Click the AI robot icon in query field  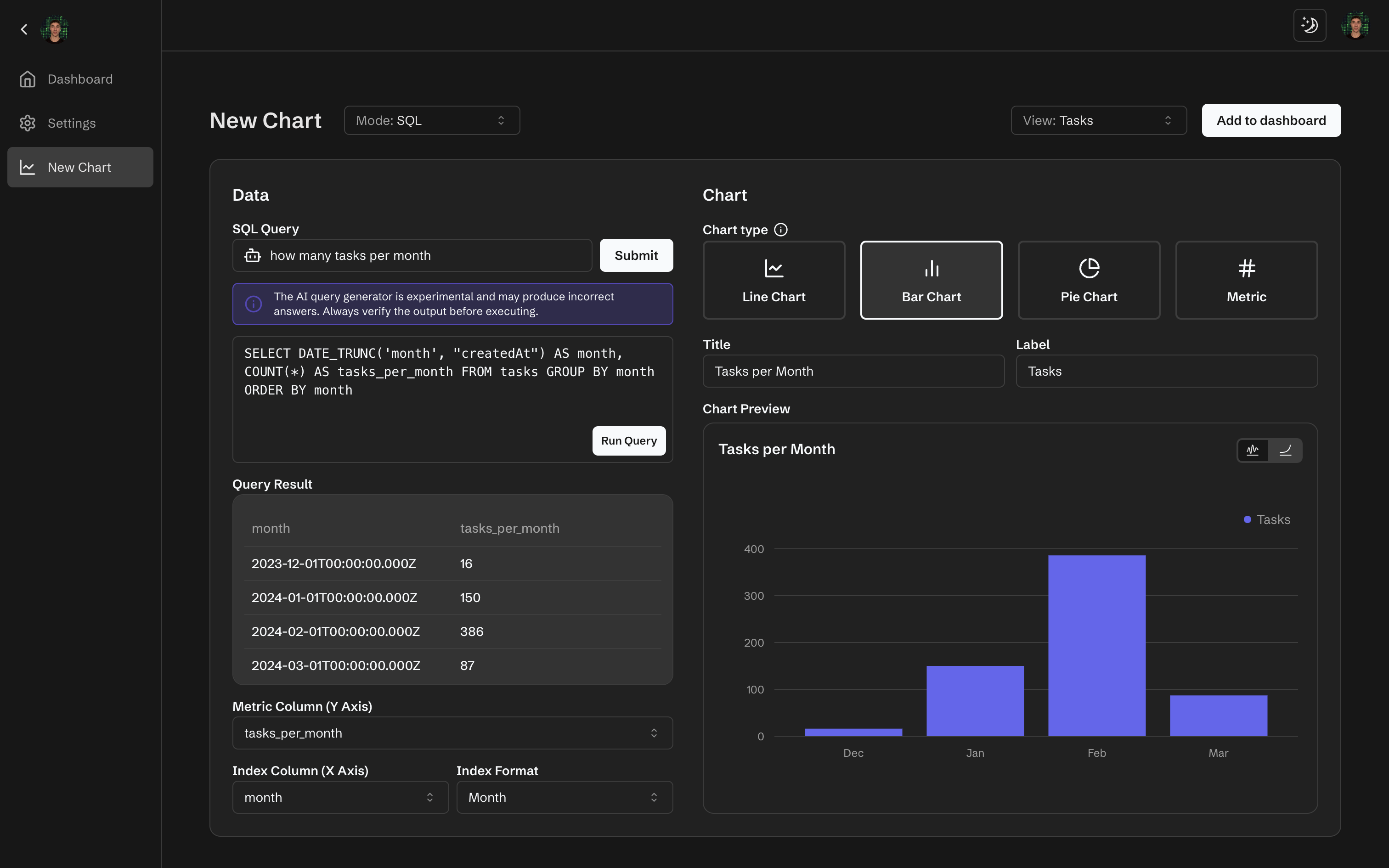point(253,256)
